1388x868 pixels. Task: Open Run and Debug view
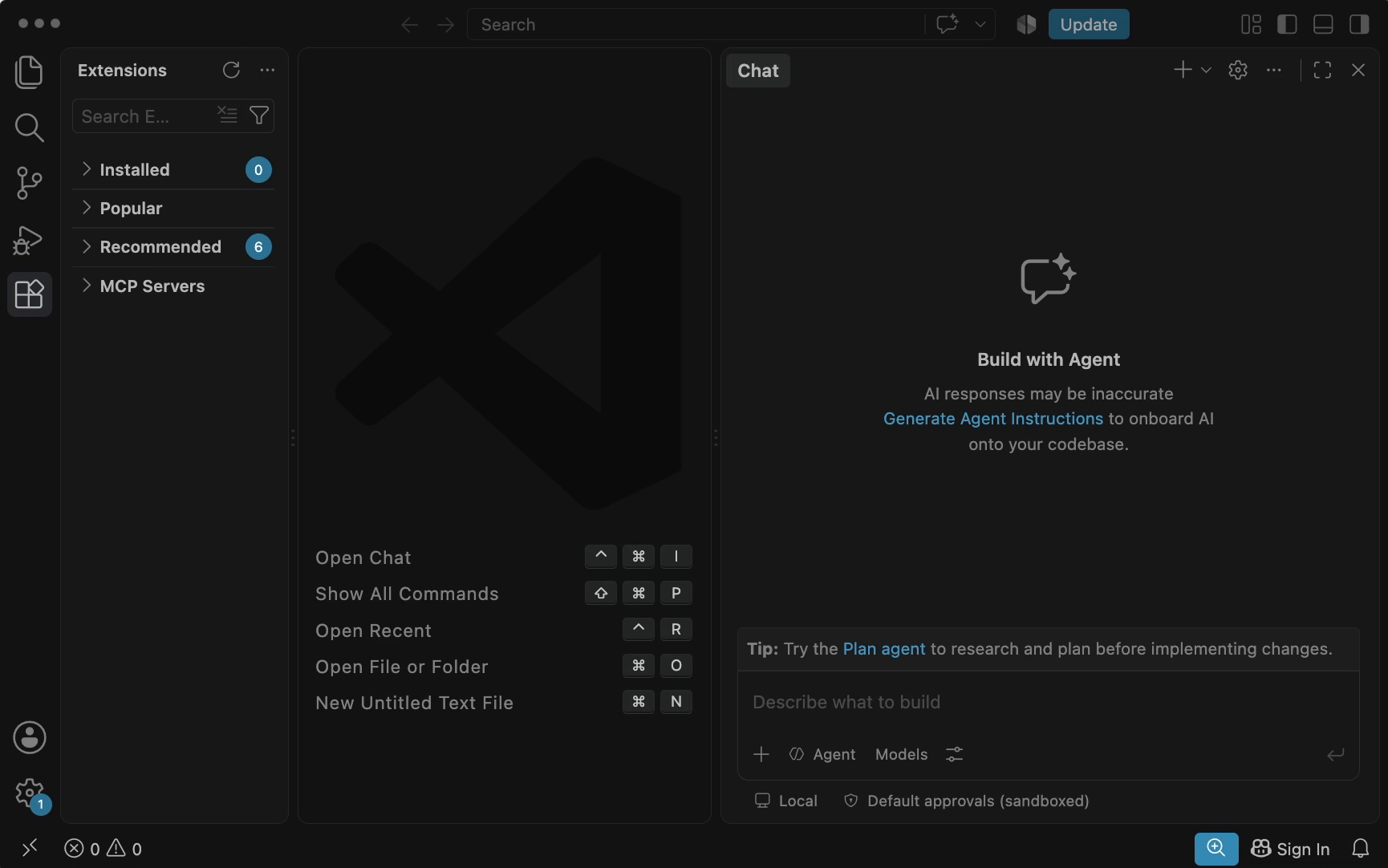tap(29, 239)
